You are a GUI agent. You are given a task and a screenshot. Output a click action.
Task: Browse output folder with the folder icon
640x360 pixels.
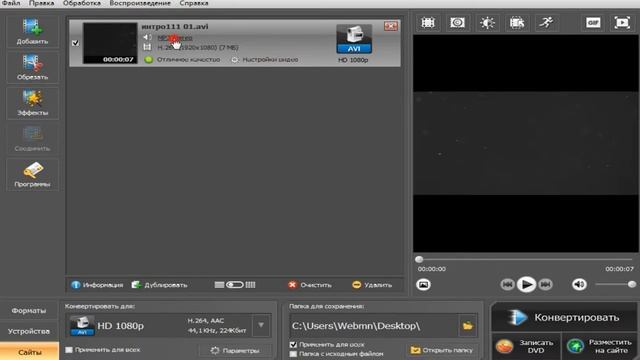(x=468, y=326)
